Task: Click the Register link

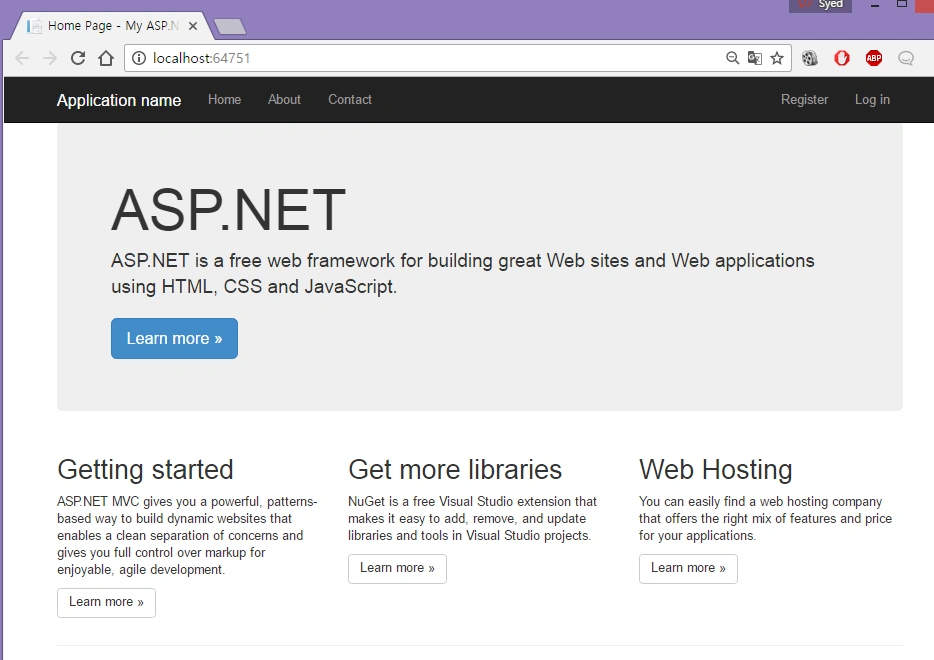Action: [x=804, y=99]
